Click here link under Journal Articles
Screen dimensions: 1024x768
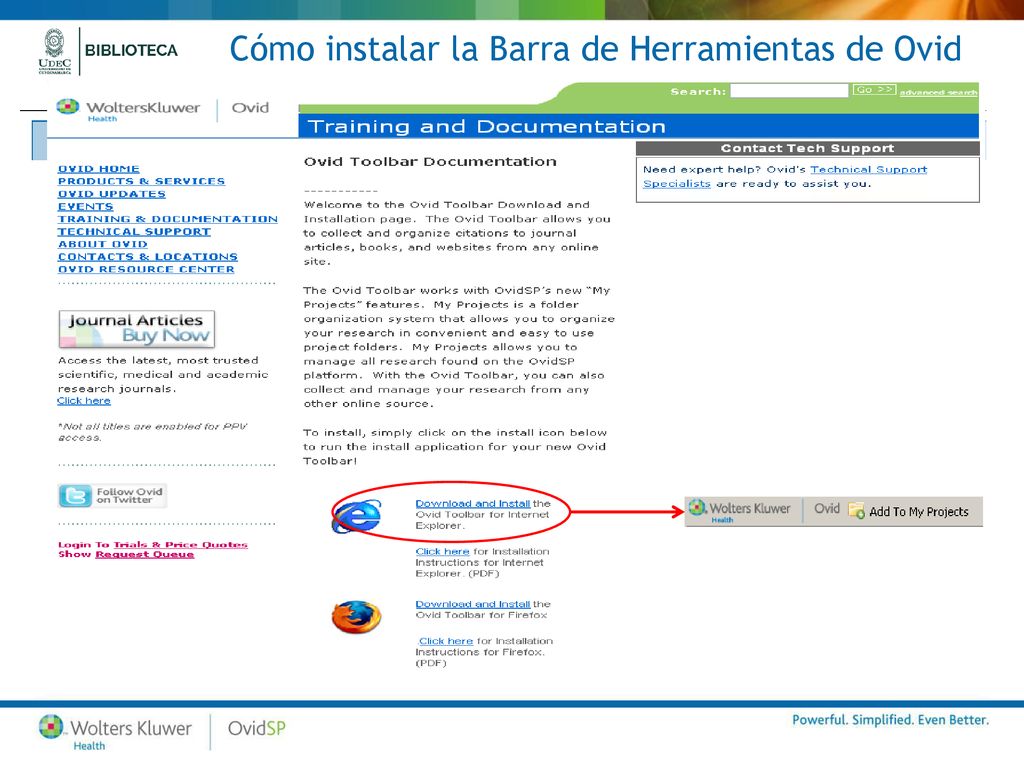point(84,401)
